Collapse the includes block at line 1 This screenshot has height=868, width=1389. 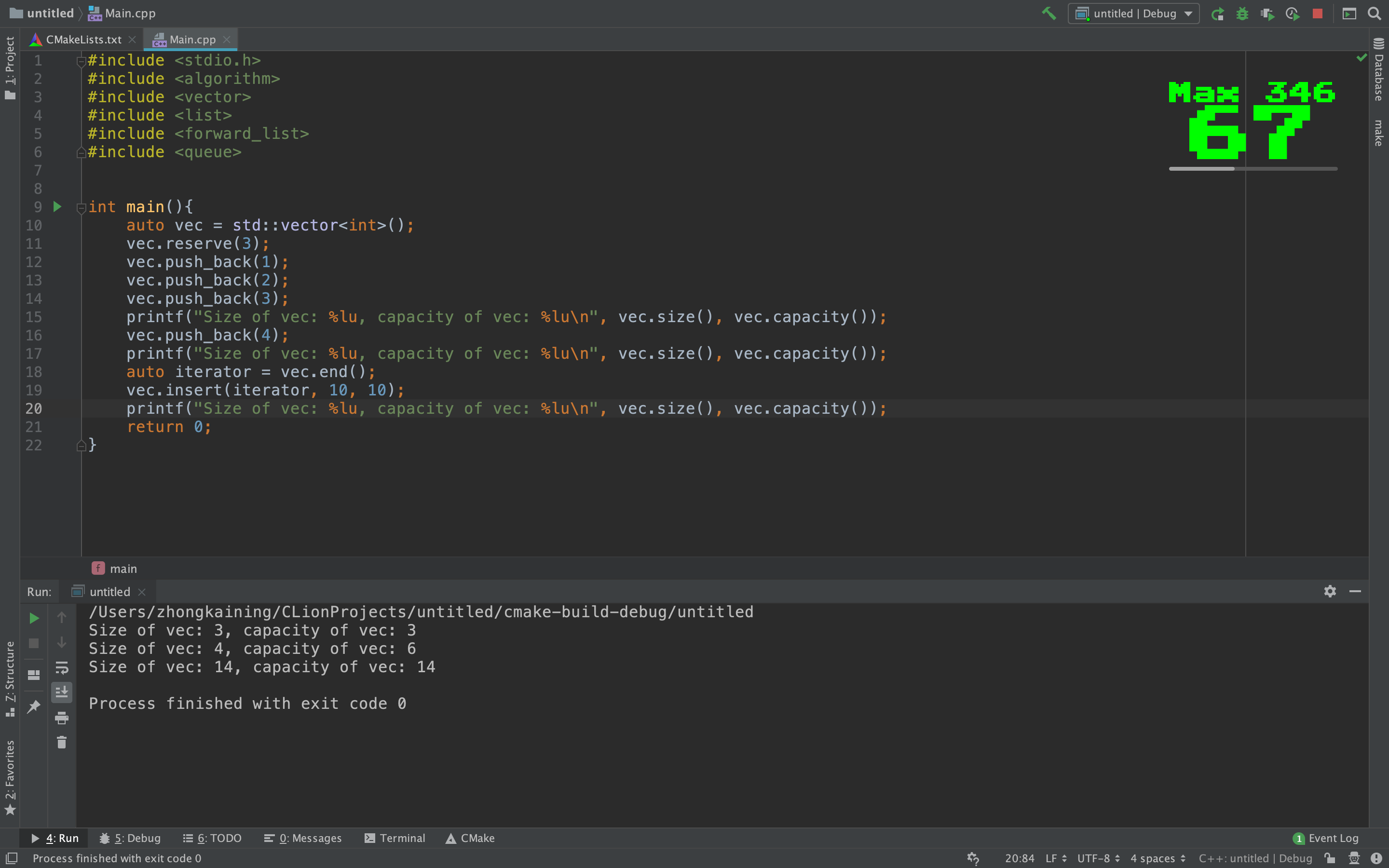pos(81,61)
